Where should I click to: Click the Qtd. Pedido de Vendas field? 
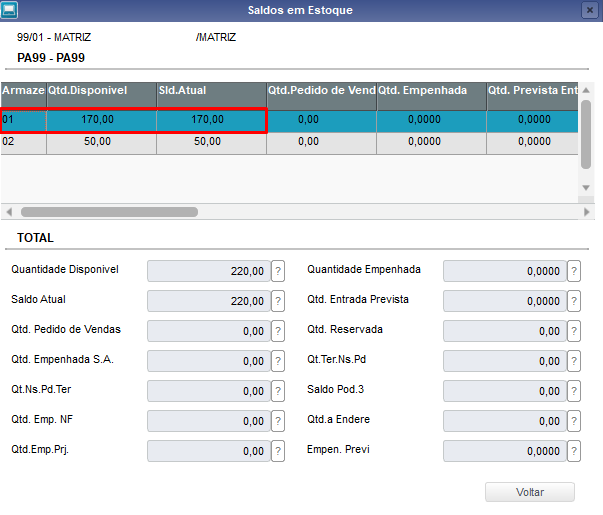tap(209, 331)
